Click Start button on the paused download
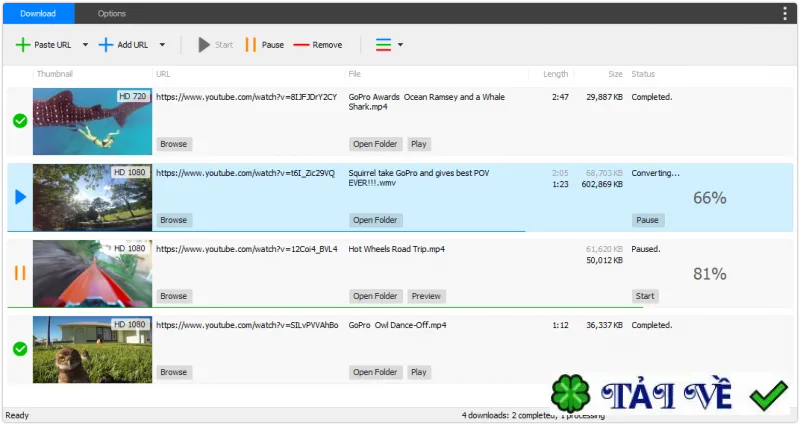This screenshot has height=425, width=800. click(x=645, y=296)
